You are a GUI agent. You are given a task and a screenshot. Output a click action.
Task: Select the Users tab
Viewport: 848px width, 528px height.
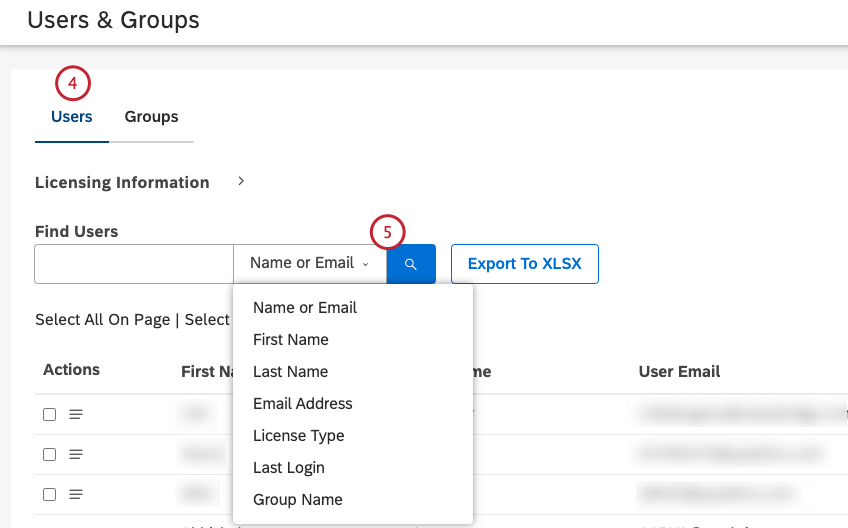[72, 117]
